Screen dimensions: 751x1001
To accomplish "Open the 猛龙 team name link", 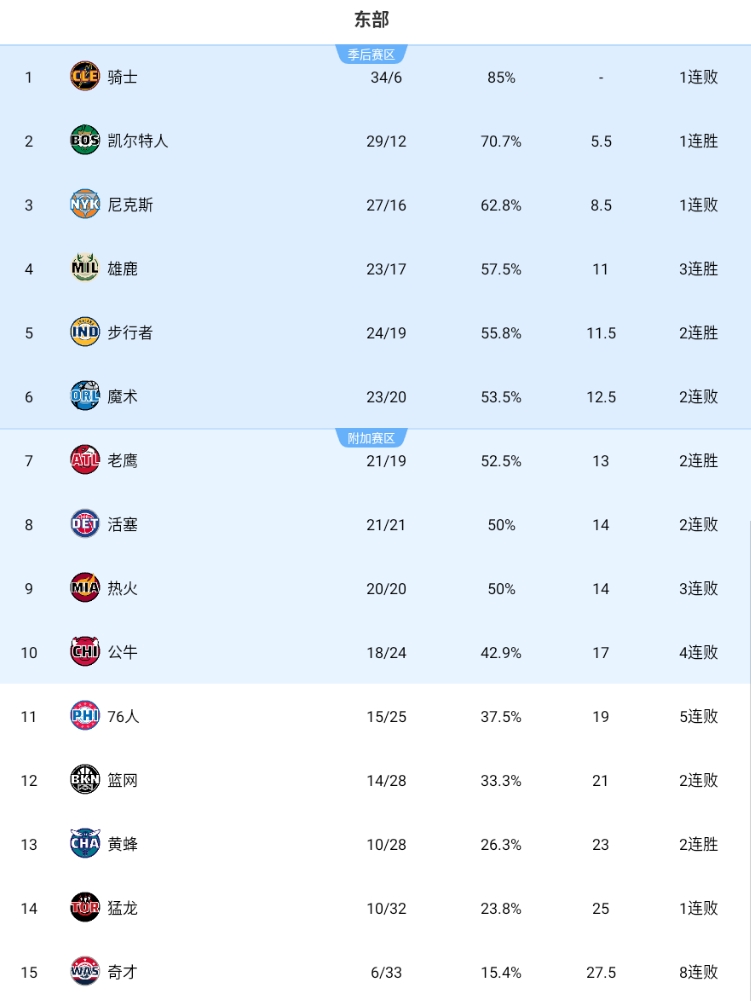I will [x=123, y=908].
